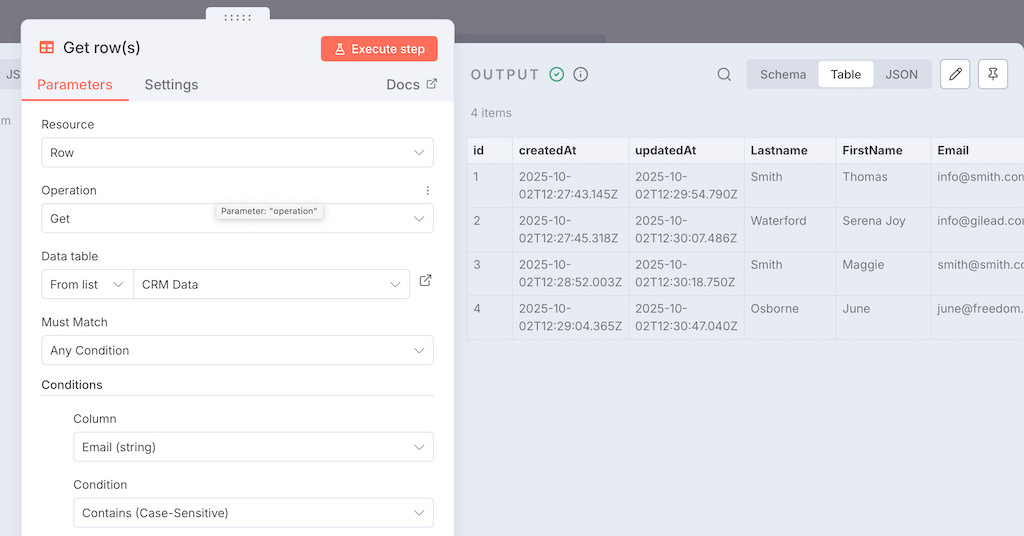
Task: Click the Execute step button
Action: [x=379, y=49]
